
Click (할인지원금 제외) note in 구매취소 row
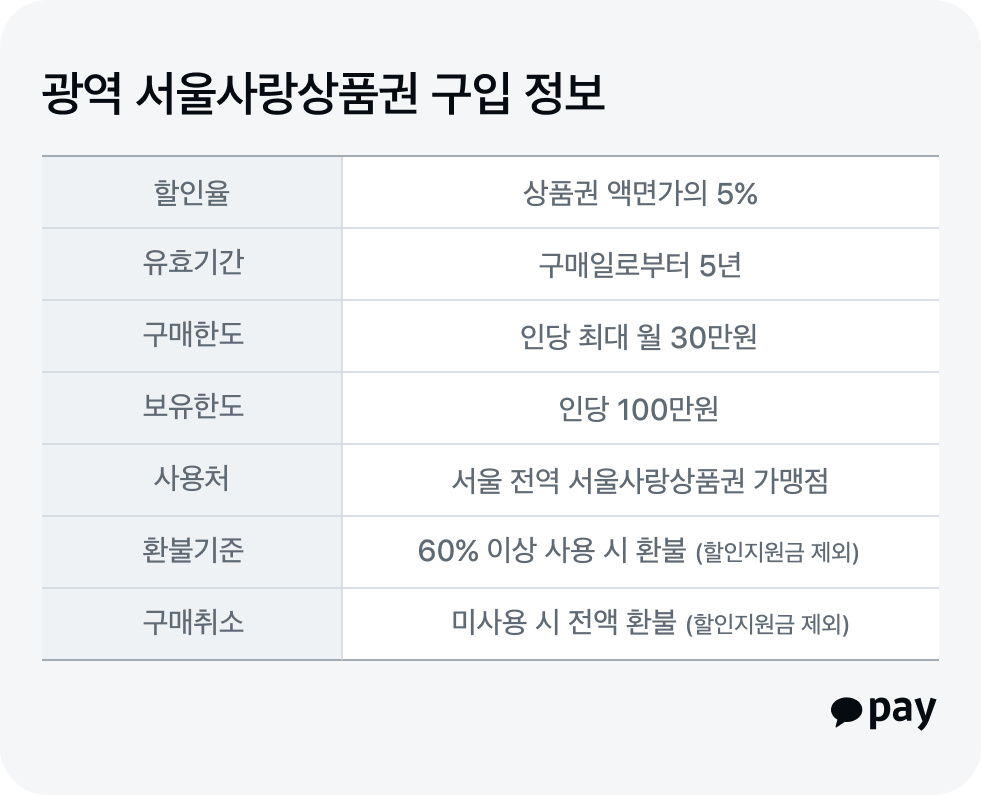coord(768,626)
